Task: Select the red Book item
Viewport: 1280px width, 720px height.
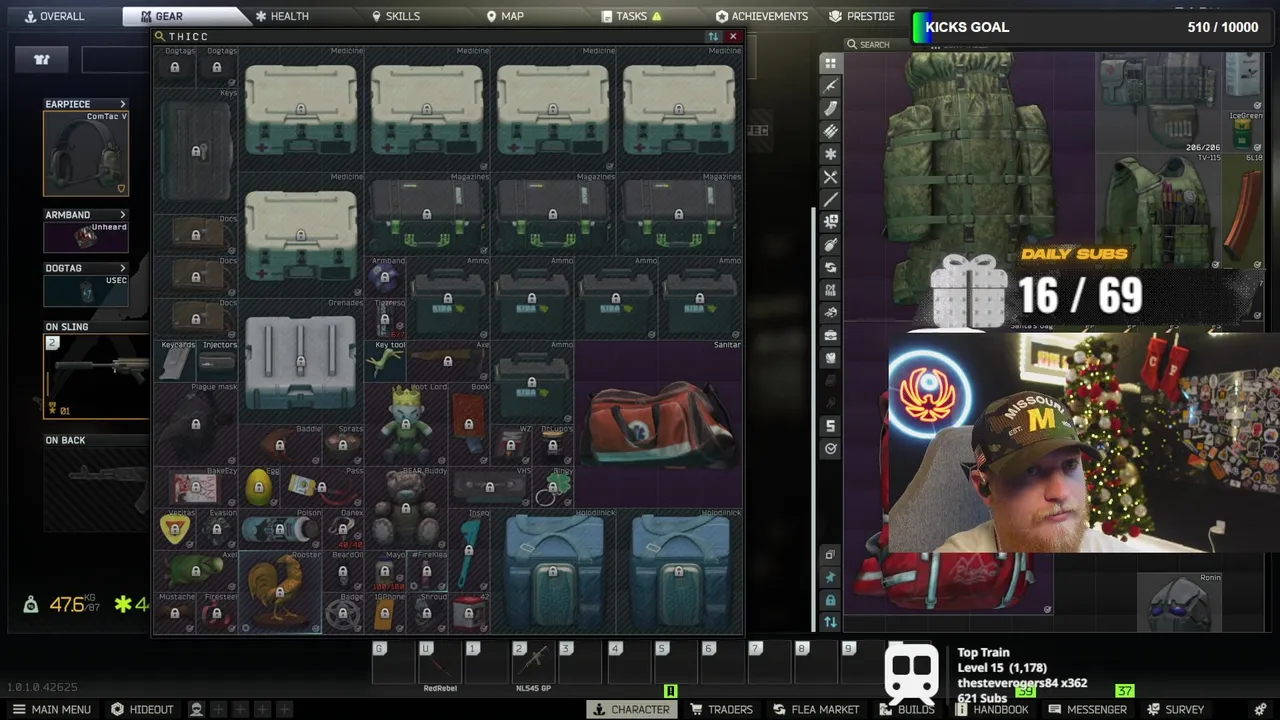Action: coord(469,424)
